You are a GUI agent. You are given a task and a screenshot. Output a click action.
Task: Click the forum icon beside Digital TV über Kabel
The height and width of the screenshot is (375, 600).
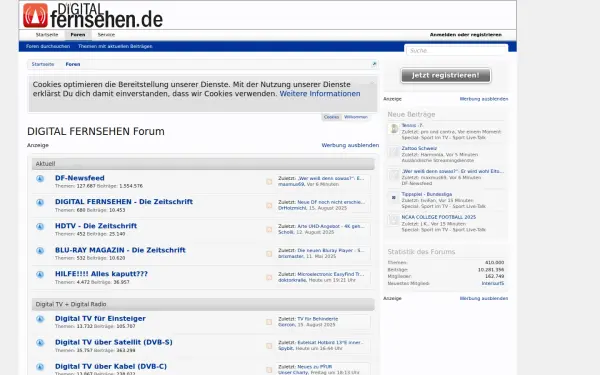(x=40, y=367)
